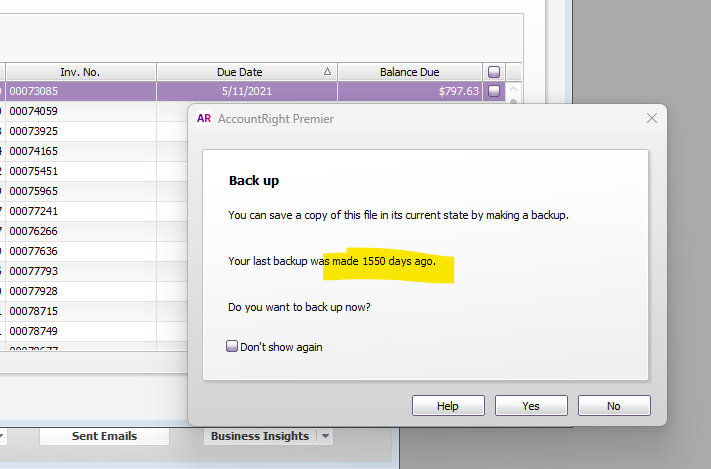This screenshot has width=711, height=469.
Task: Click the Inv. No. column header
Action: click(80, 72)
